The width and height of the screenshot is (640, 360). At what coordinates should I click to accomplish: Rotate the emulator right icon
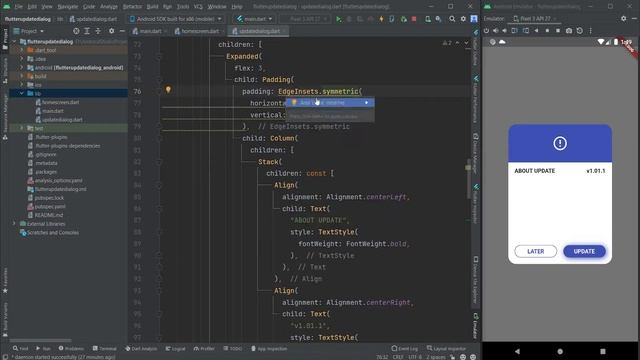click(x=526, y=31)
